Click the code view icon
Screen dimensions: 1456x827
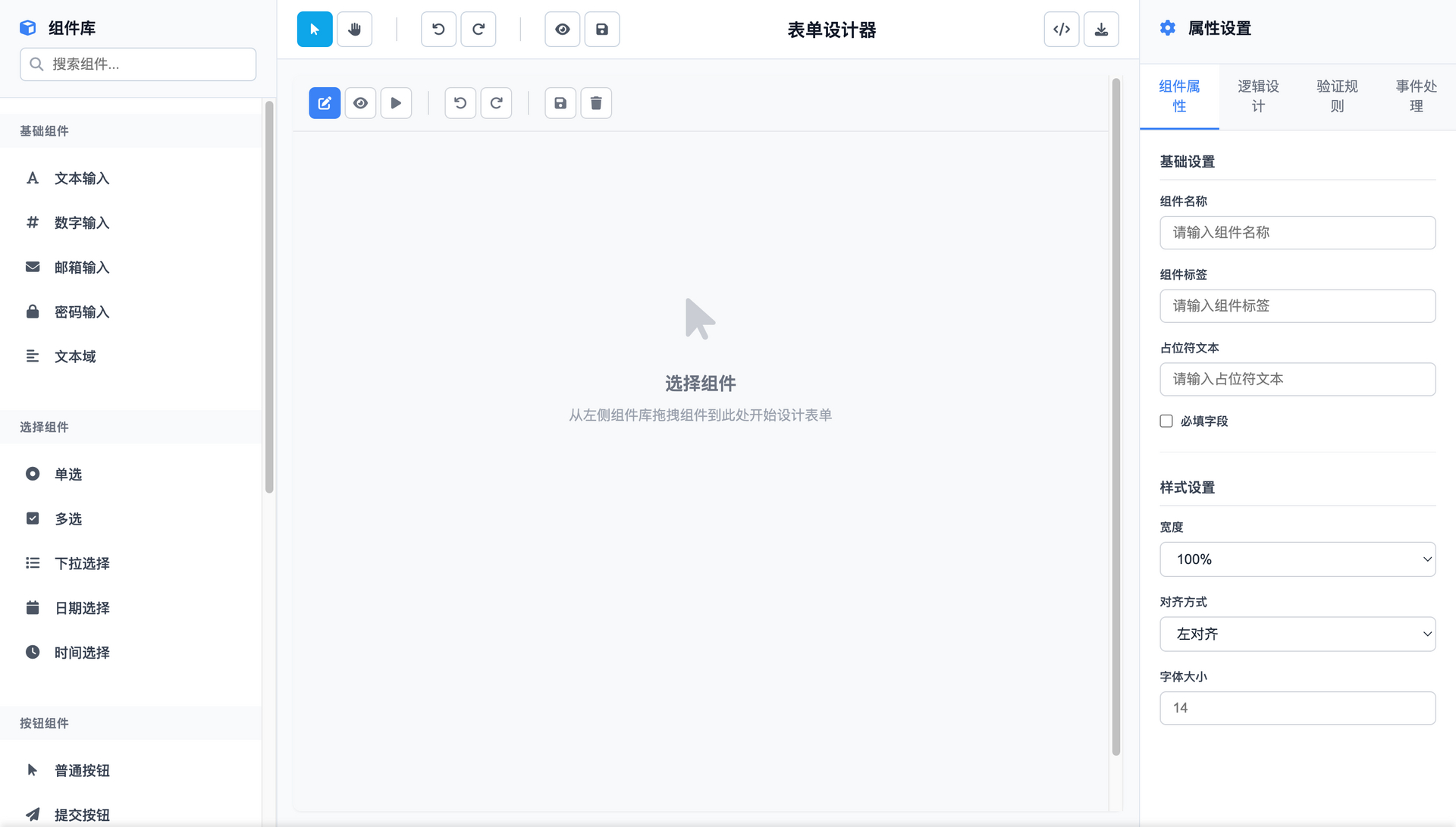tap(1061, 30)
